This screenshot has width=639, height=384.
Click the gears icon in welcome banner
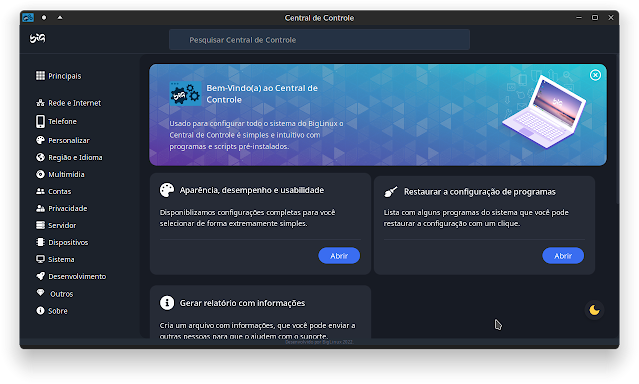(x=185, y=94)
